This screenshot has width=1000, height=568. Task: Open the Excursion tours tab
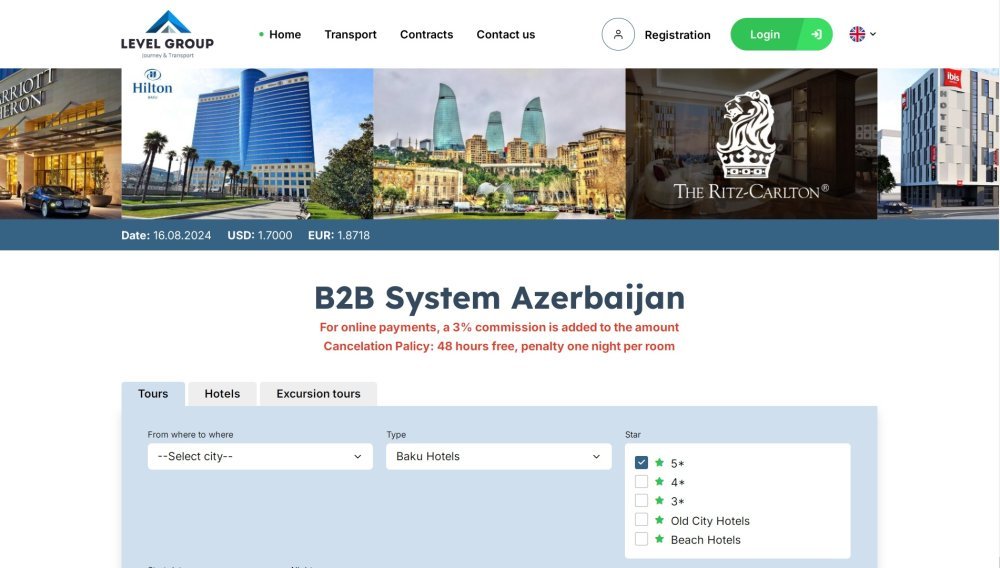tap(318, 394)
